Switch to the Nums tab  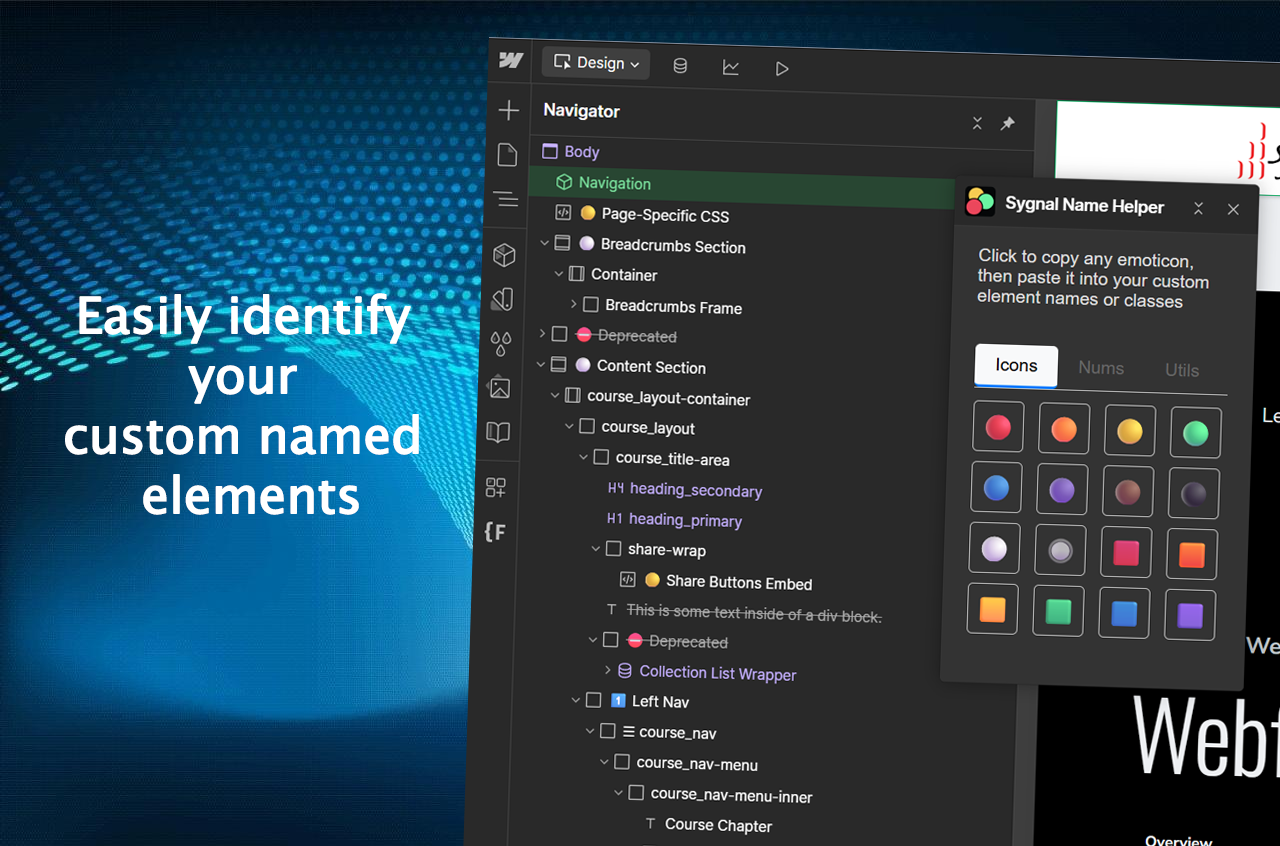[1101, 368]
